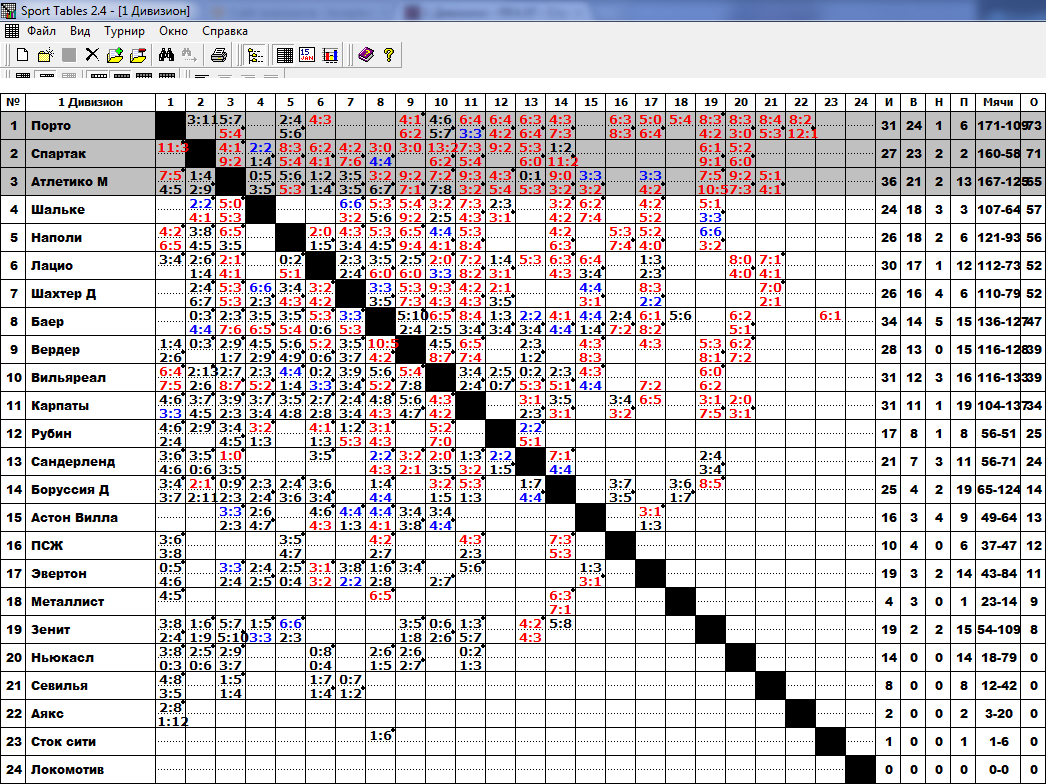Create a new file with blank page icon
Image resolution: width=1046 pixels, height=784 pixels.
(x=23, y=55)
